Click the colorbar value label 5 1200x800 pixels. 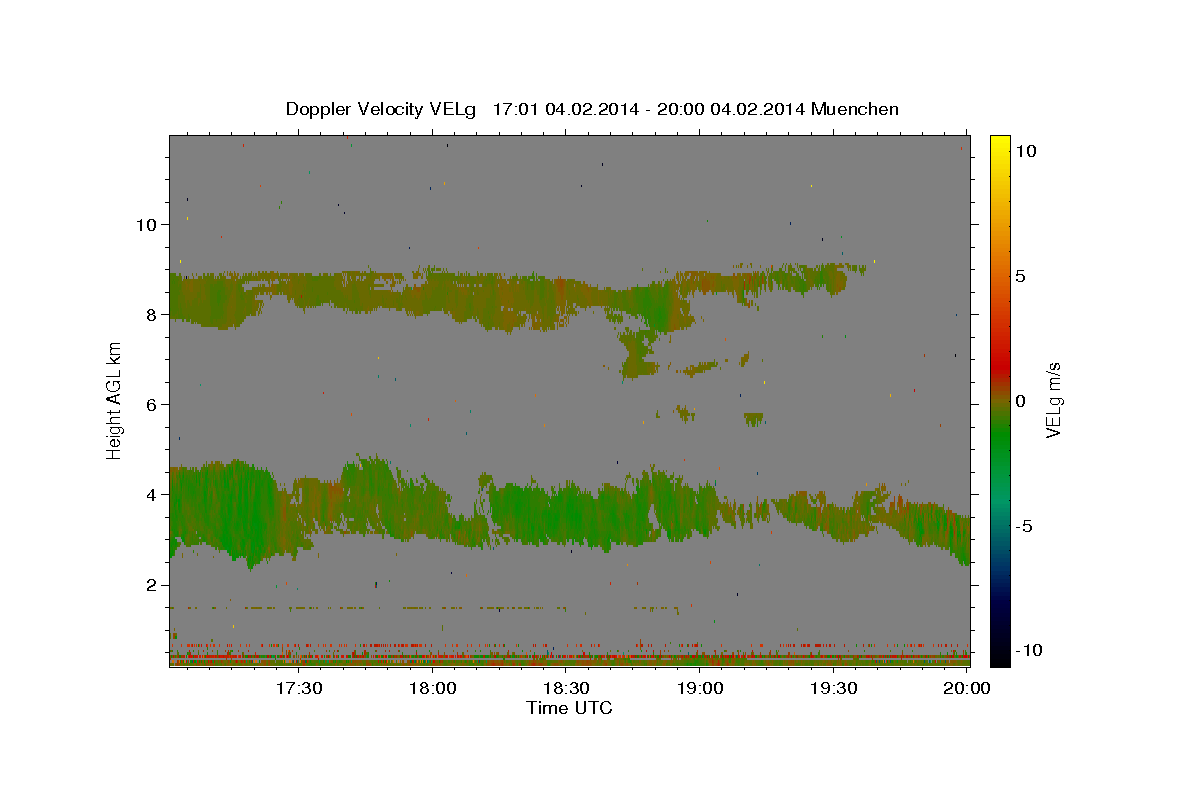click(1021, 276)
